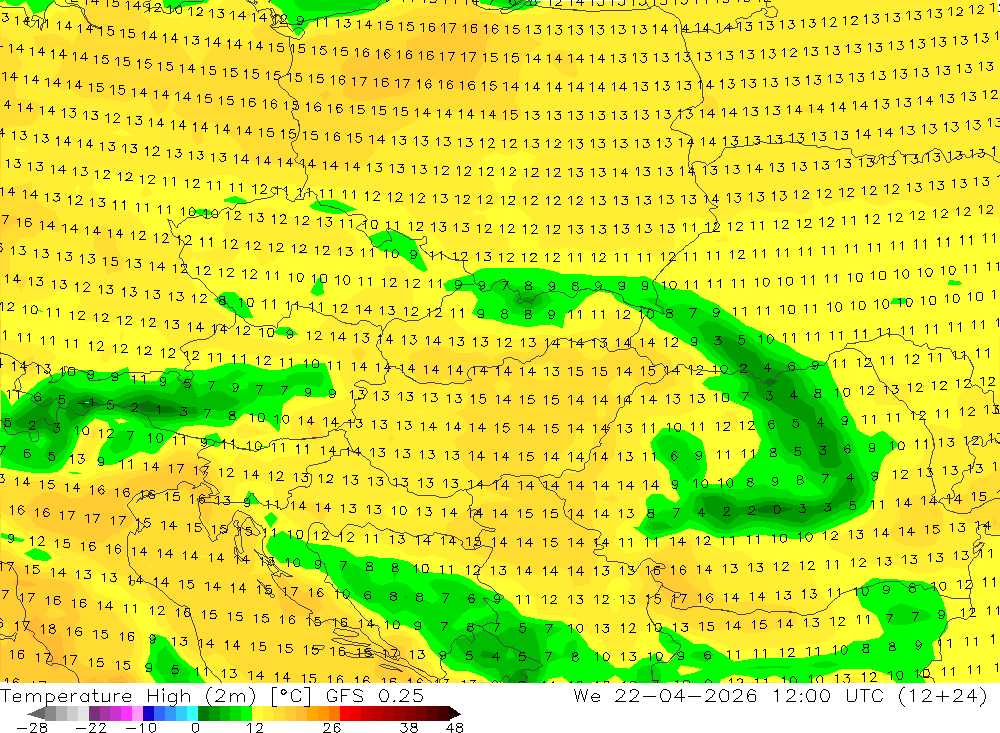The width and height of the screenshot is (1000, 733).
Task: Click the '-10' legend scale label
Action: pyautogui.click(x=141, y=727)
